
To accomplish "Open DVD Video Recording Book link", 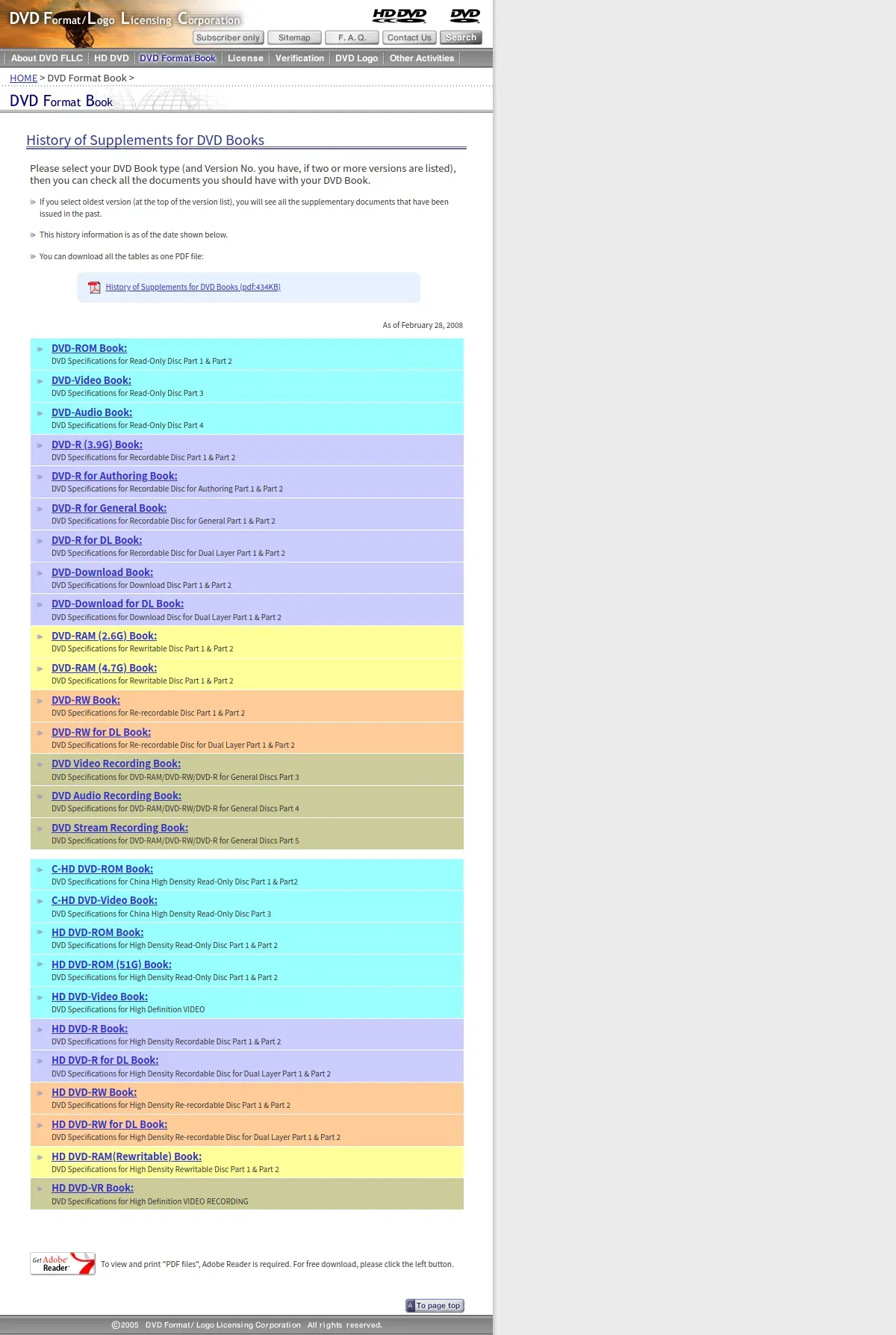I will click(x=116, y=763).
